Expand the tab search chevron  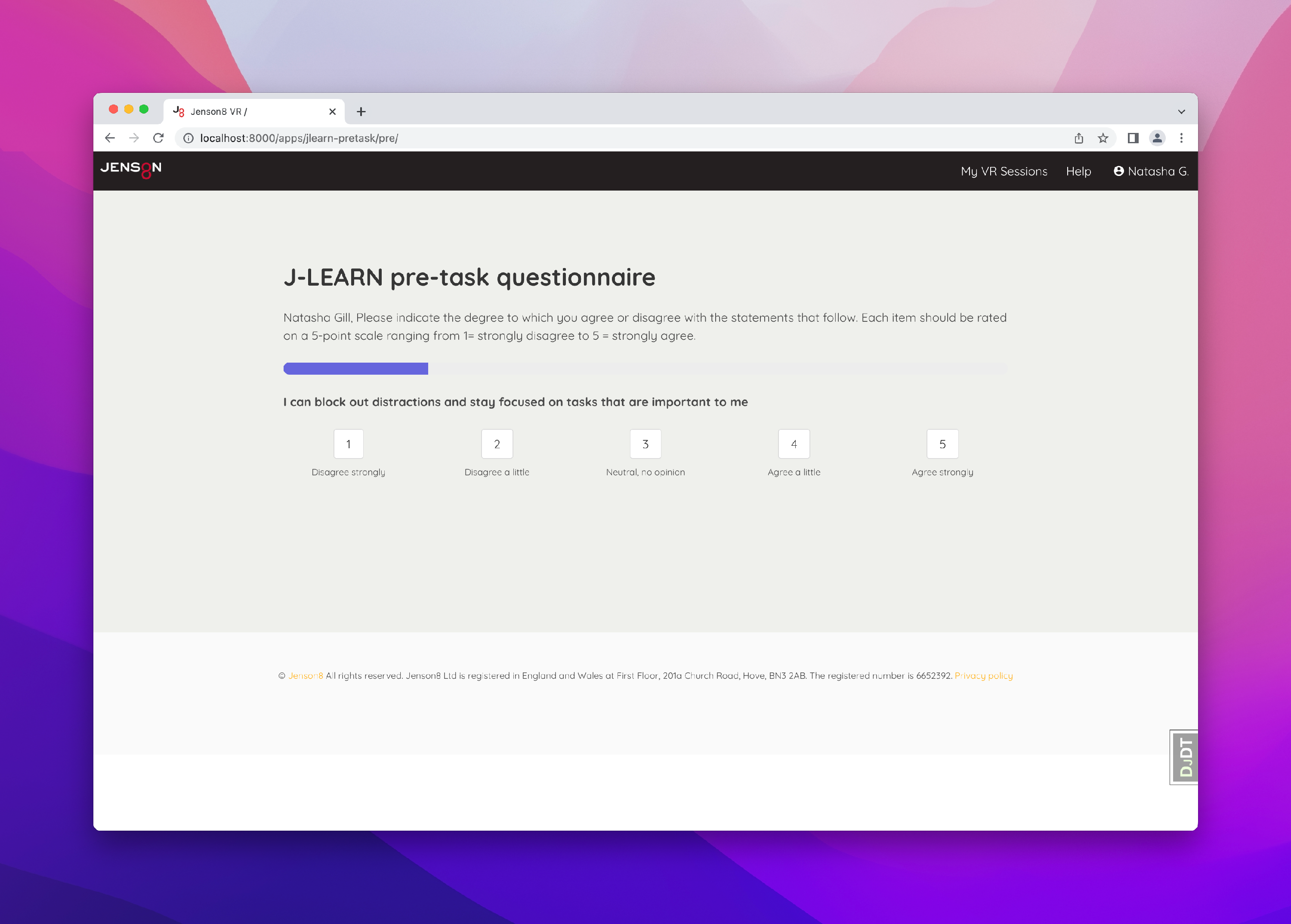tap(1182, 111)
